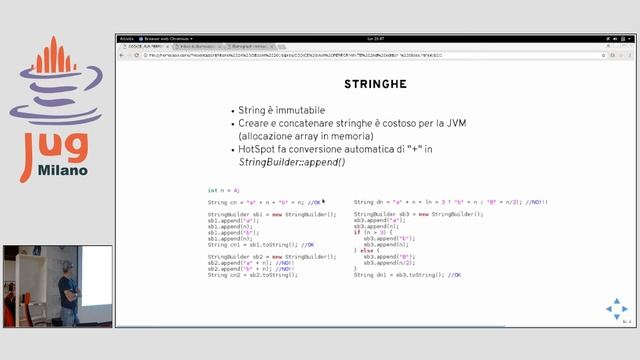Viewport: 640px width, 360px height.
Task: Navigate up with the slide up arrow
Action: [x=617, y=301]
